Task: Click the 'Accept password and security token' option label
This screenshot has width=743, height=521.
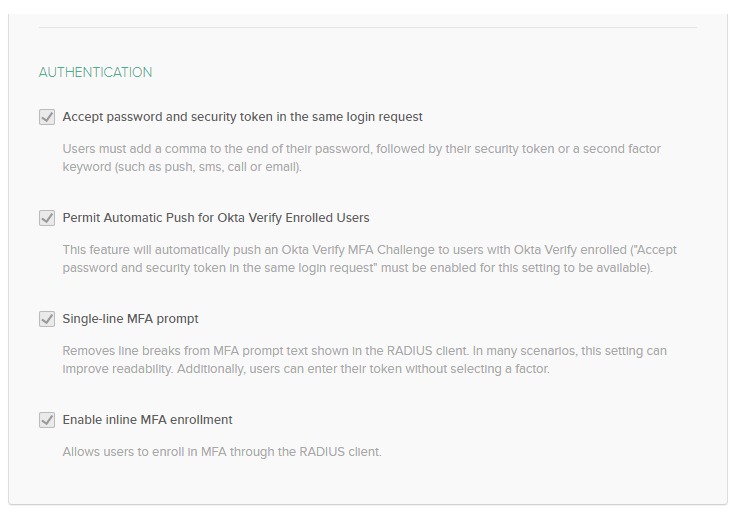Action: click(x=242, y=117)
